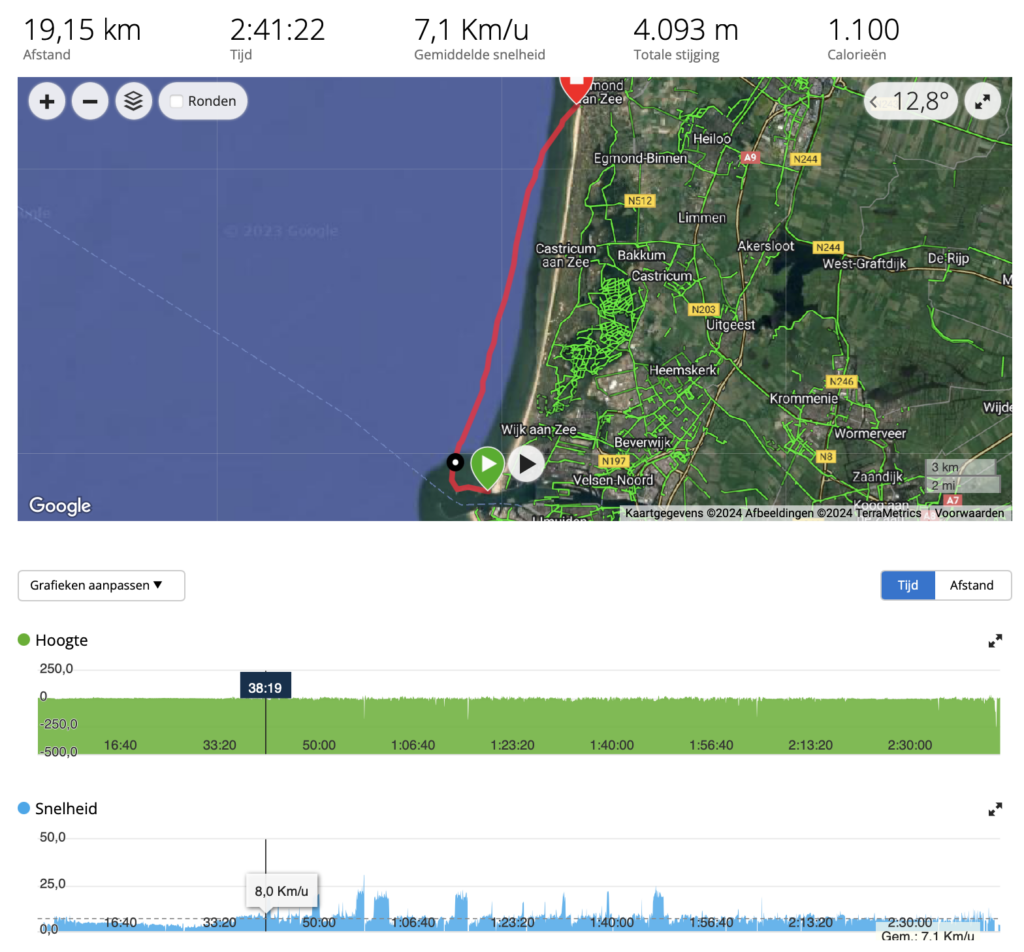Click the black route position dot

pyautogui.click(x=455, y=462)
